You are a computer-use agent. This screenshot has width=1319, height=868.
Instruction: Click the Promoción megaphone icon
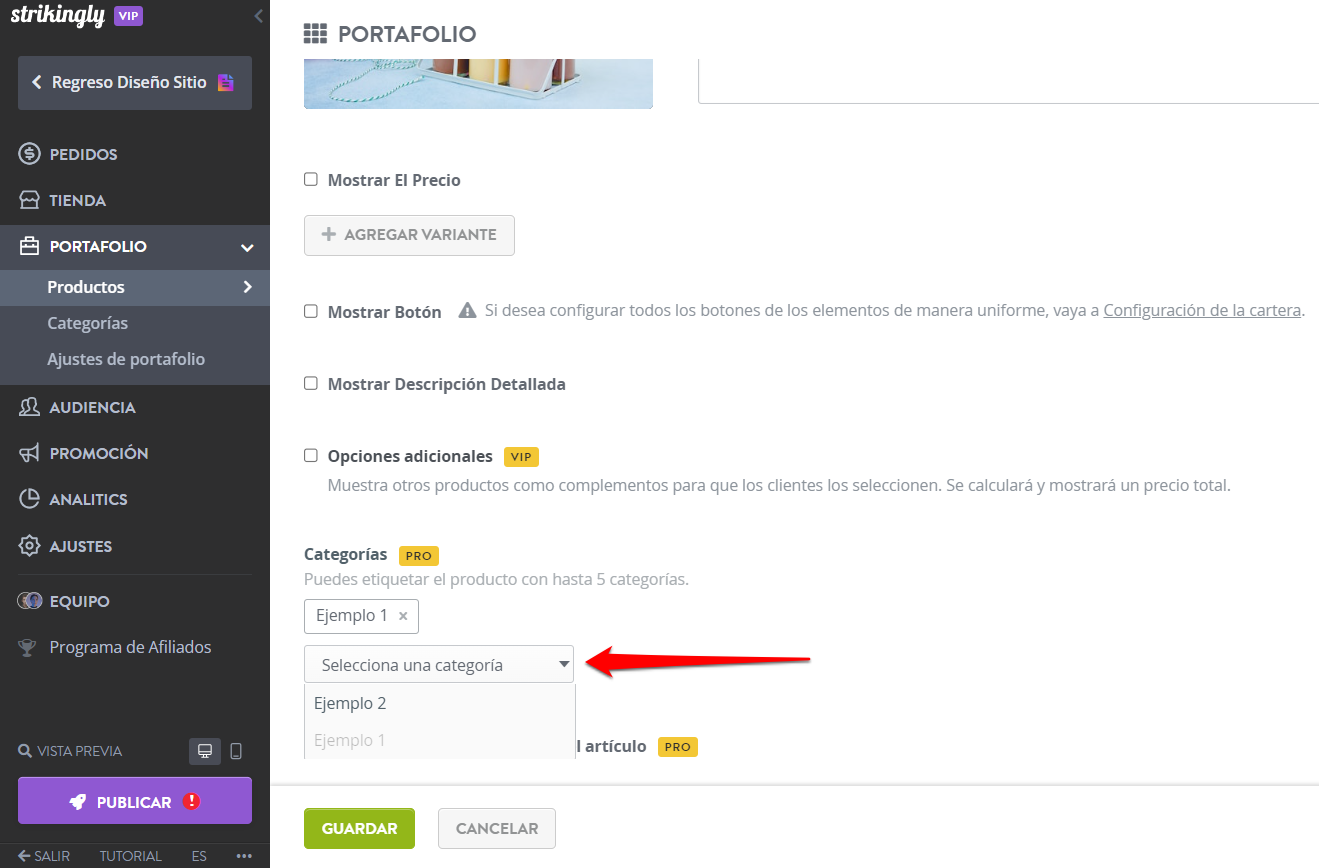coord(30,453)
